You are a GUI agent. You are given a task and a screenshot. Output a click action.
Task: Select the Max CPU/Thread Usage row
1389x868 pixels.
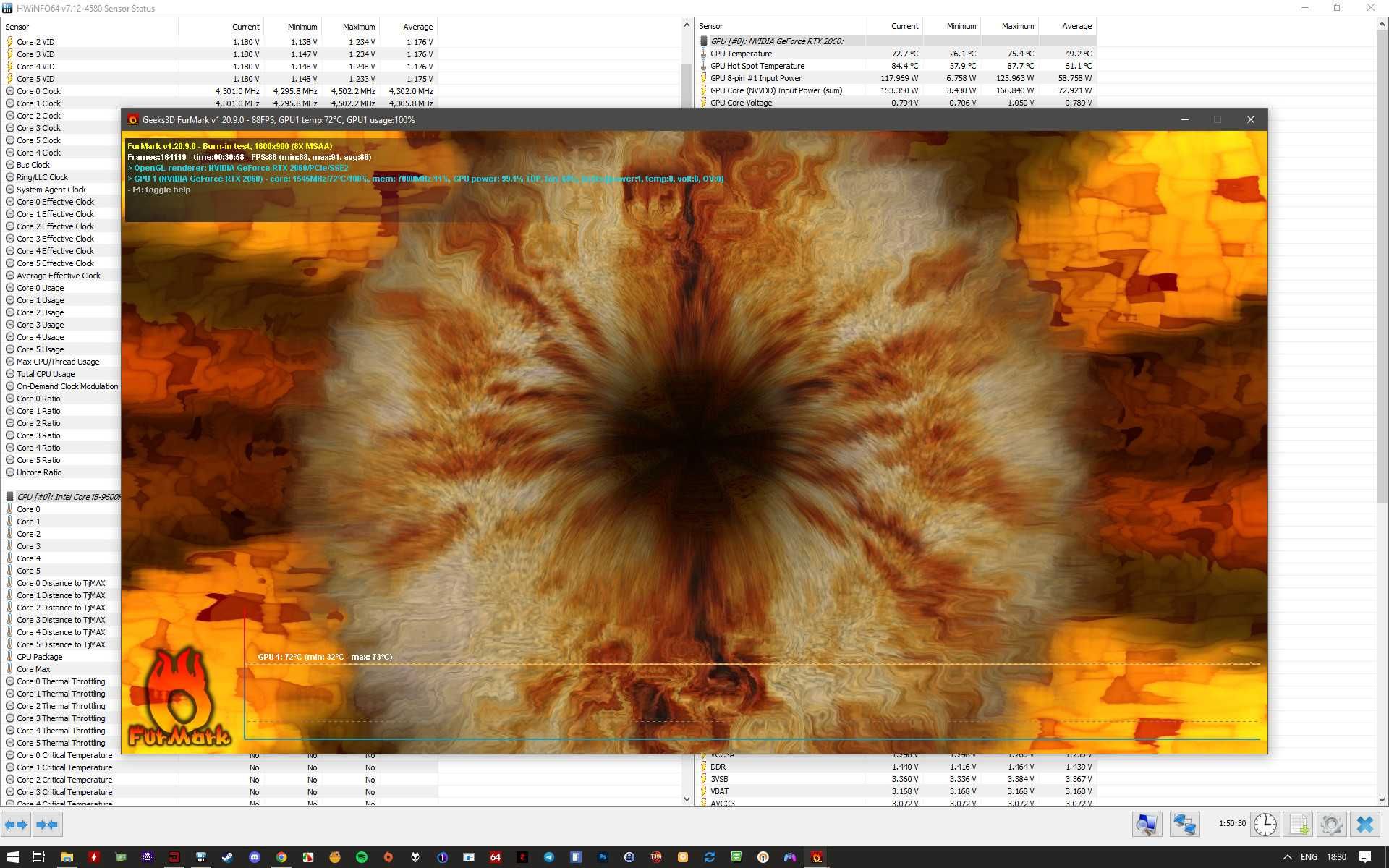pos(61,362)
